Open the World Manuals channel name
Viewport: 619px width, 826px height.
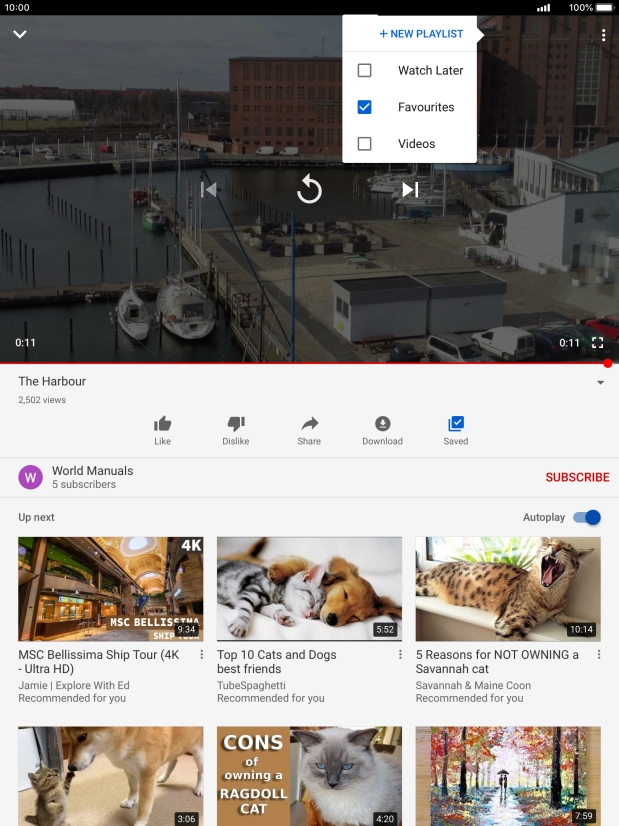92,471
